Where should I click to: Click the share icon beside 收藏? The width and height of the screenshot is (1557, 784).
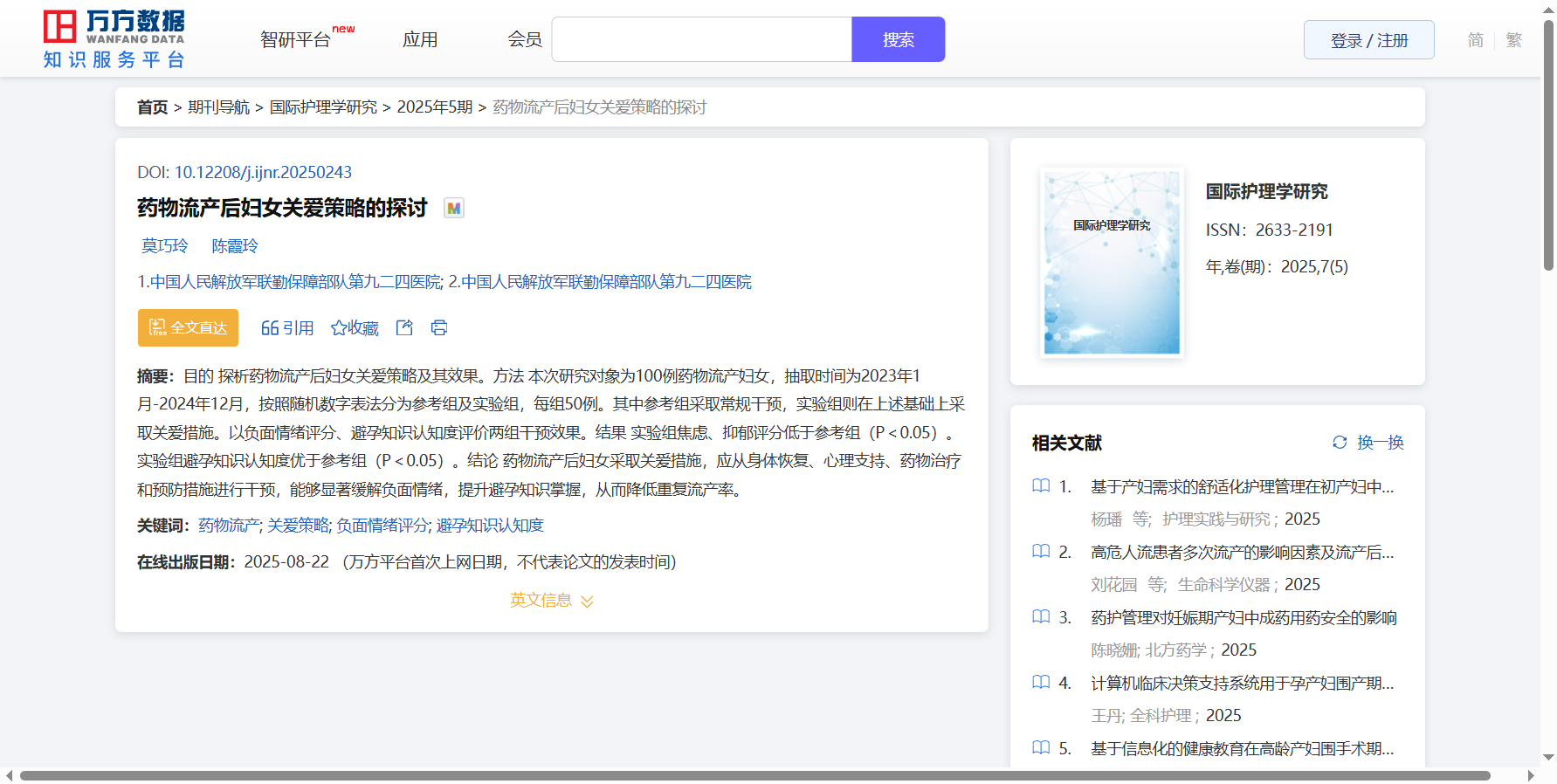[x=404, y=327]
